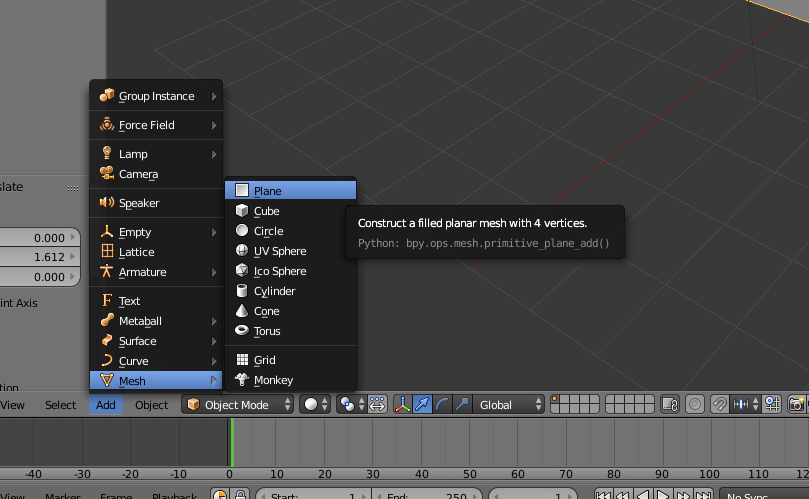The image size is (809, 499).
Task: Choose UV Sphere from mesh list
Action: (x=290, y=251)
